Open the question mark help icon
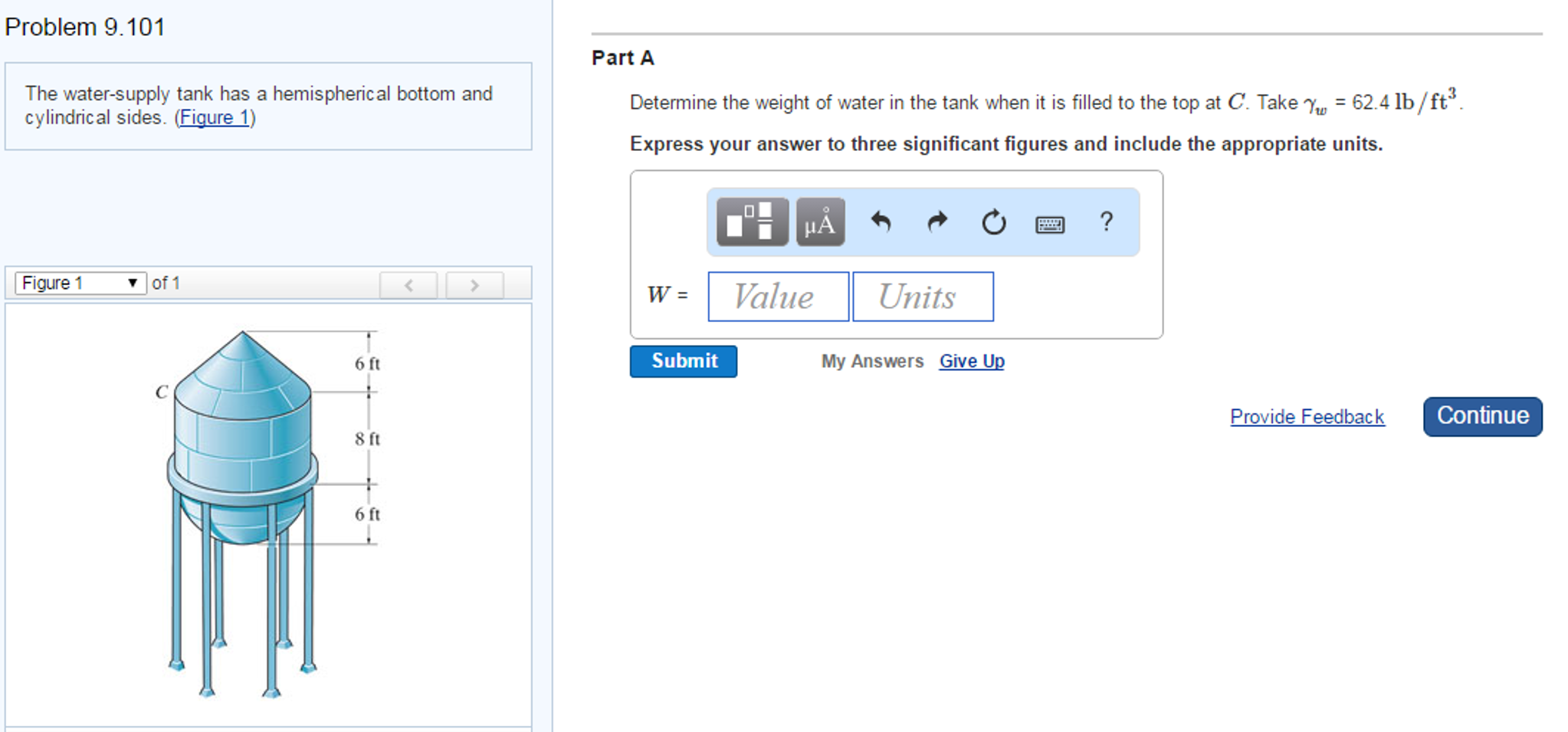 1106,222
